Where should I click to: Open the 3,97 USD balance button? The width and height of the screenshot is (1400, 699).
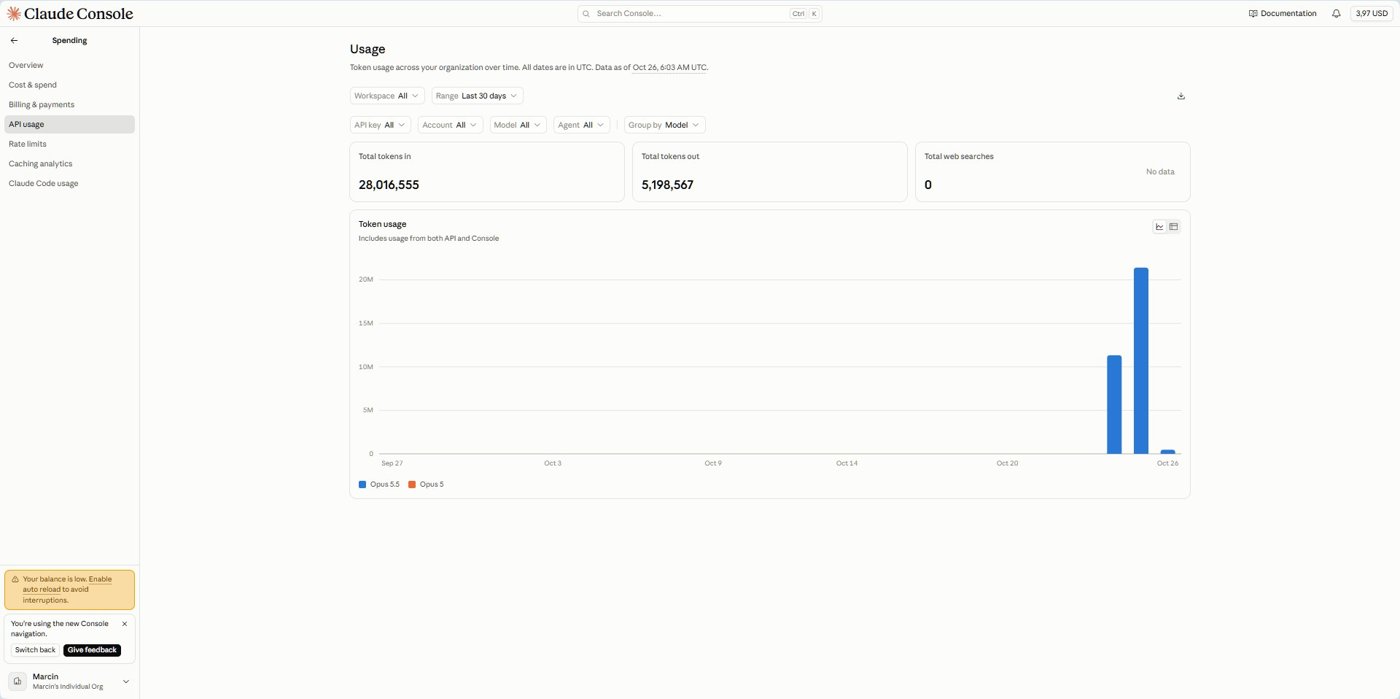[x=1372, y=14]
